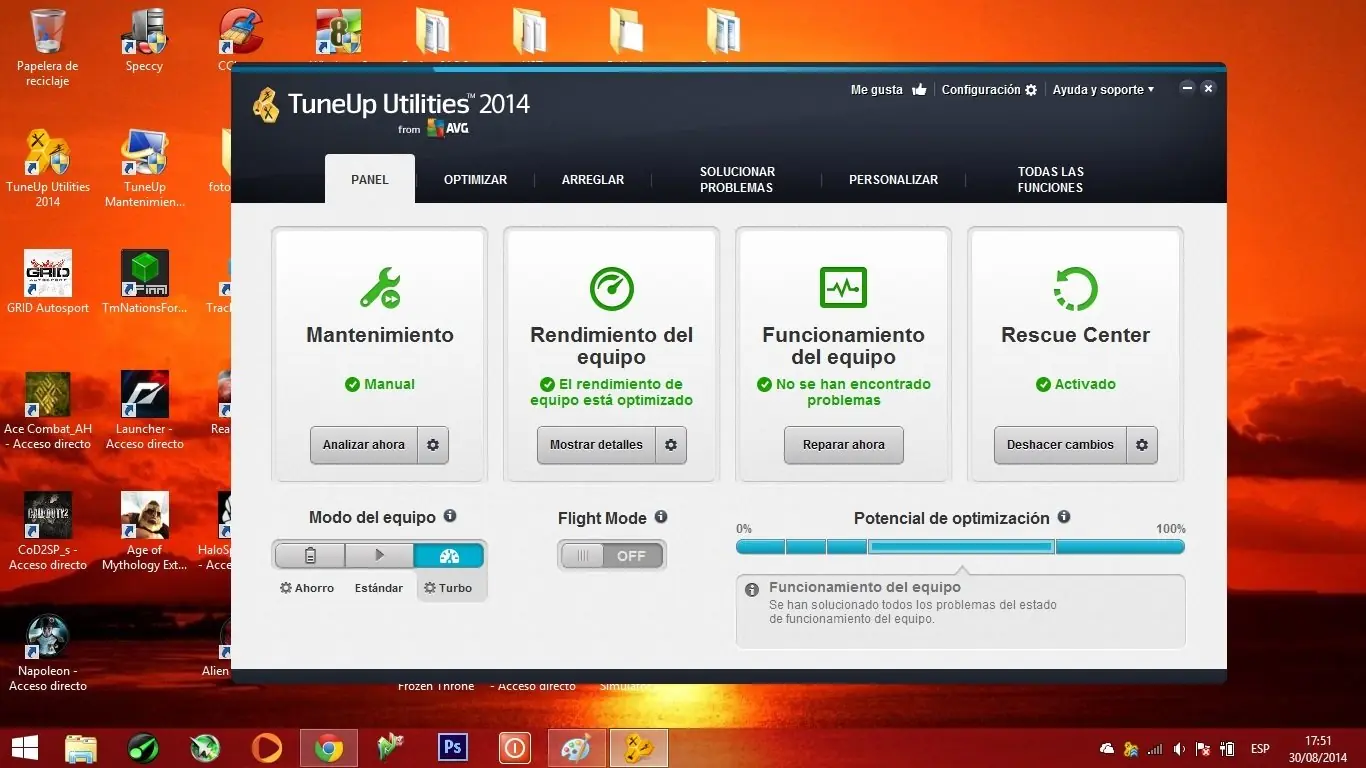Open the Speccy desktop shortcut
The height and width of the screenshot is (768, 1366).
click(145, 42)
